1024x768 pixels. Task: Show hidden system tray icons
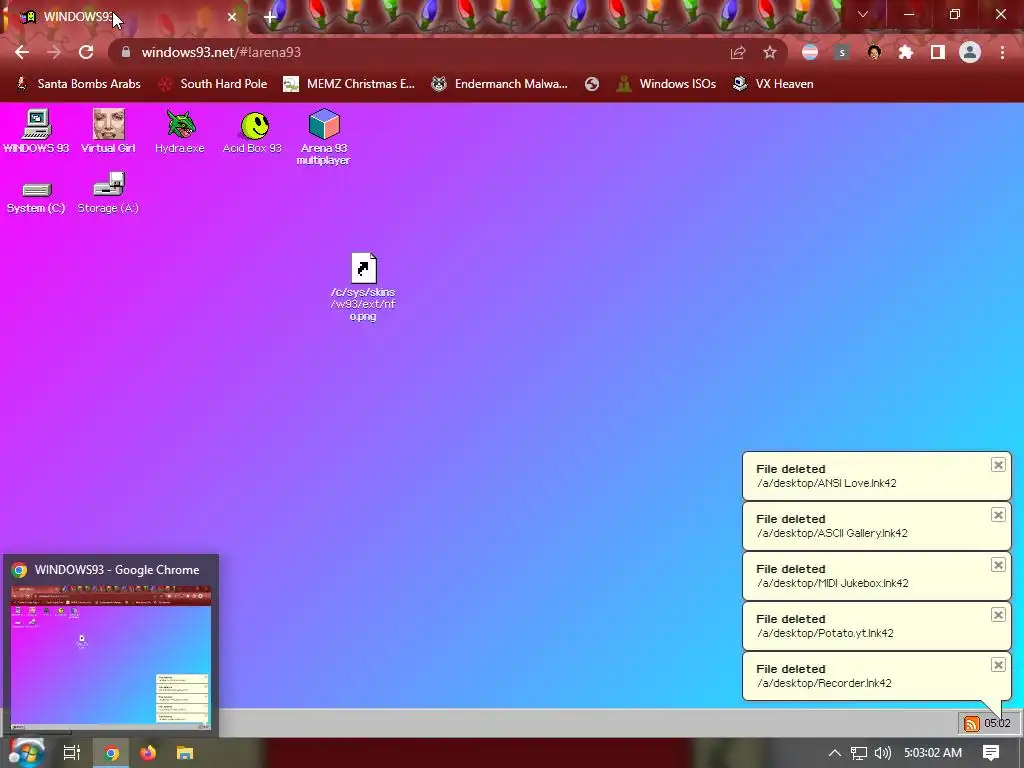coord(835,753)
